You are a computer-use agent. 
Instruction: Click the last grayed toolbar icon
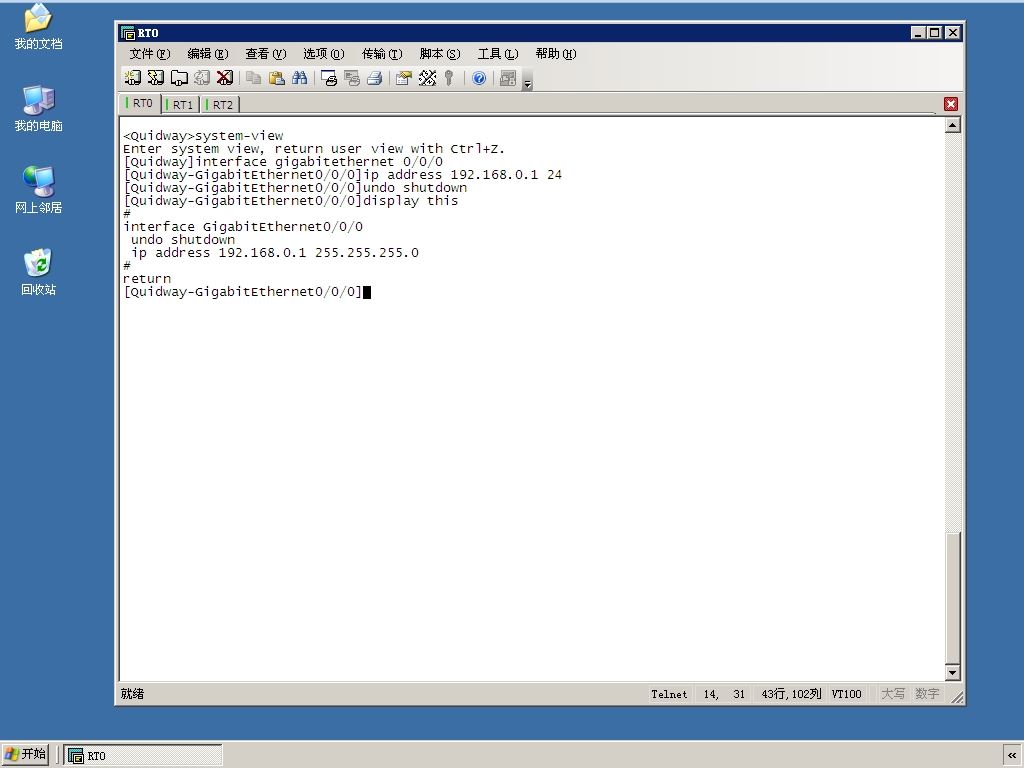(507, 78)
